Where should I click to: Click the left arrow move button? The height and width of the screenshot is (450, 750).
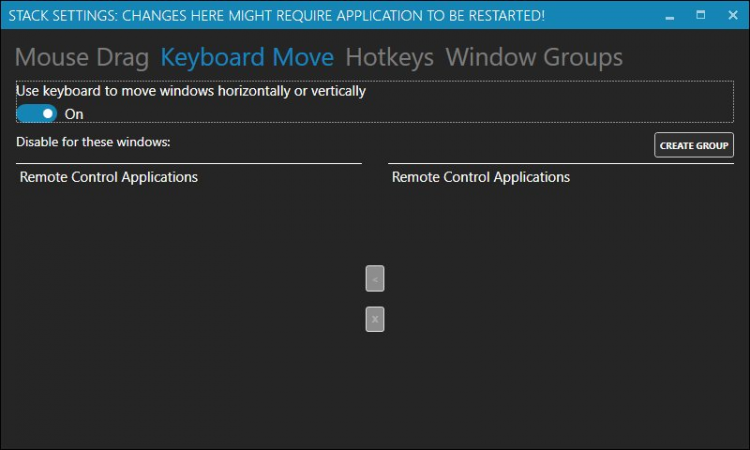coord(375,279)
